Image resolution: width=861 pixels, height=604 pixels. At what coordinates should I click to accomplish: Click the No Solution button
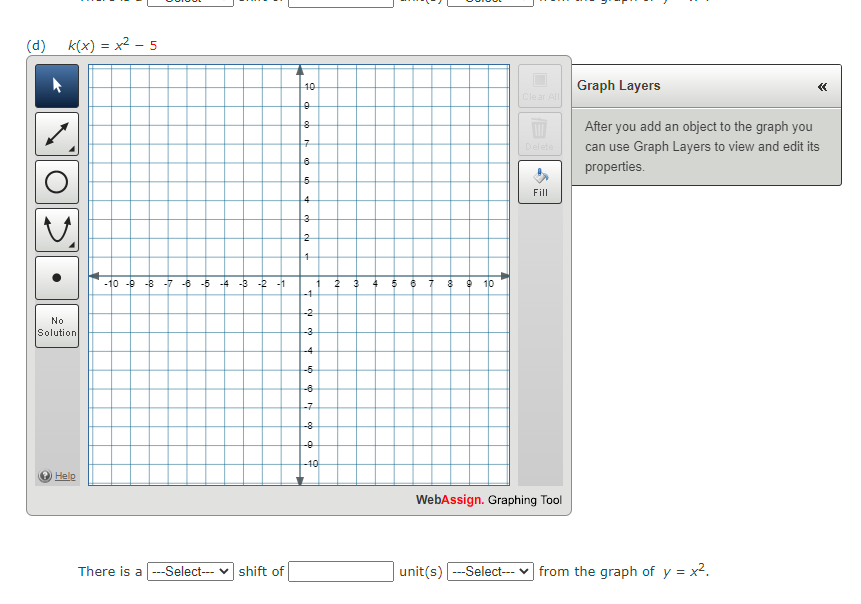[56, 325]
